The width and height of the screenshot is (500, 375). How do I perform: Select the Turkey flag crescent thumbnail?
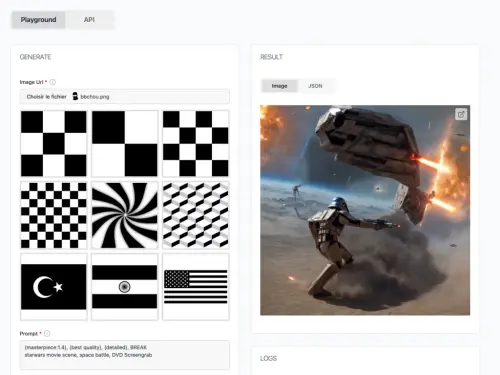click(54, 287)
